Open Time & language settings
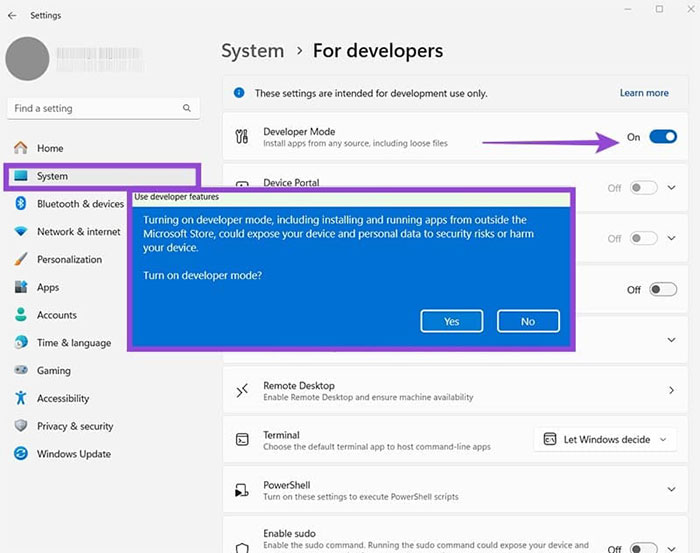Viewport: 700px width, 553px height. [x=73, y=343]
